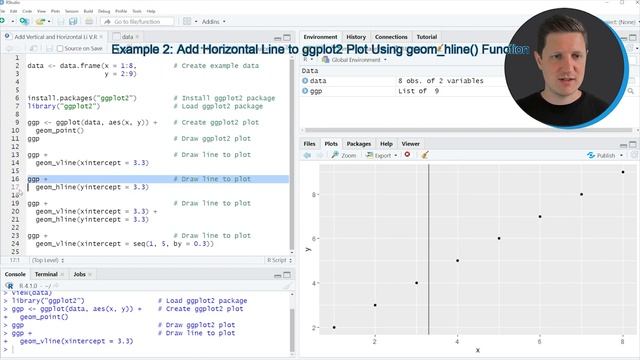640x360 pixels.
Task: Switch to the Jobs tab
Action: [79, 274]
